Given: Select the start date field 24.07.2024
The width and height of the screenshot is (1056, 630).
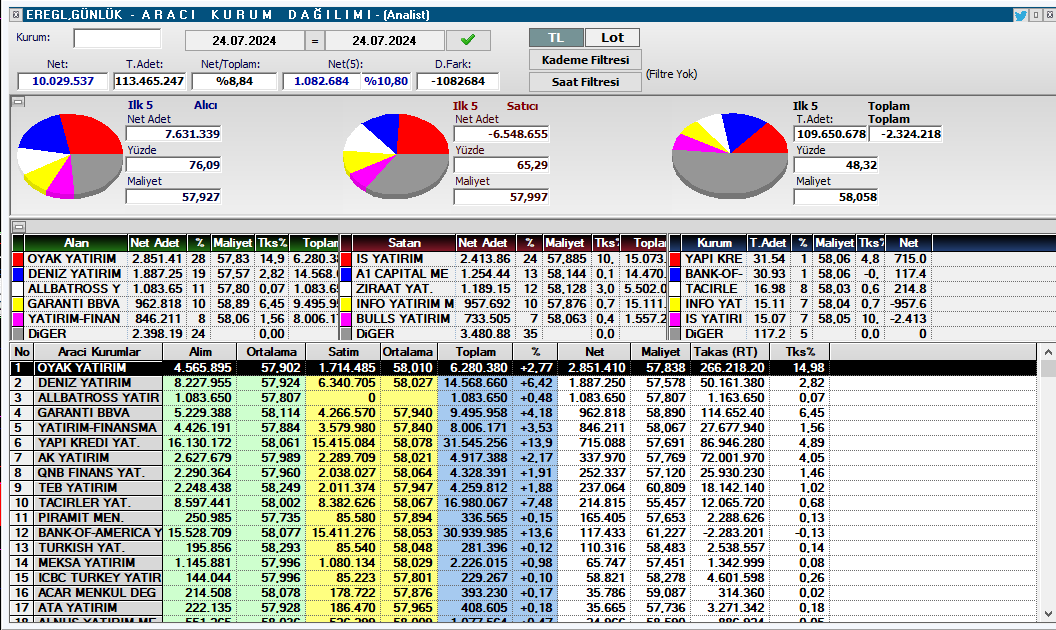Looking at the screenshot, I should (x=244, y=40).
